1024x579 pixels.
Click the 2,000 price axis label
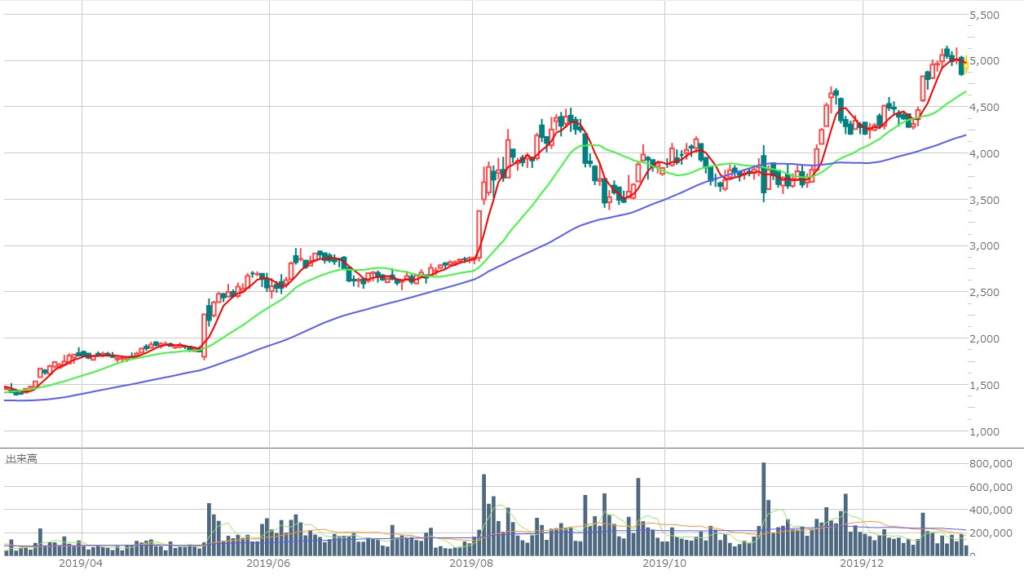click(984, 339)
